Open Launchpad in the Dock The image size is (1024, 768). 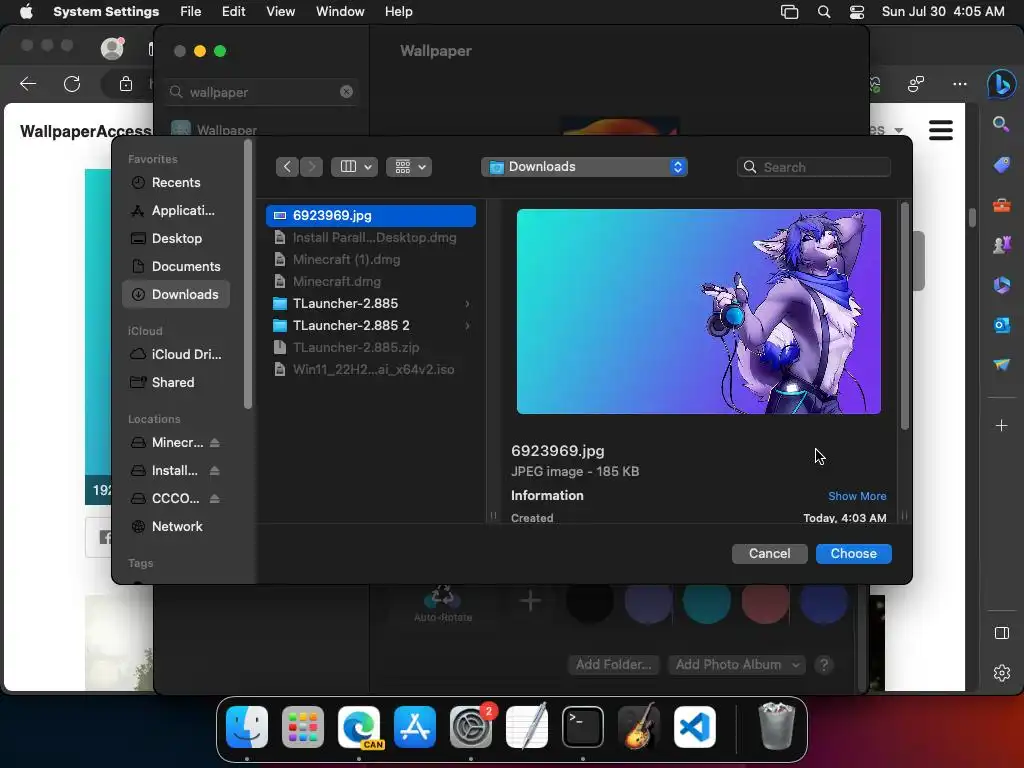(x=303, y=726)
